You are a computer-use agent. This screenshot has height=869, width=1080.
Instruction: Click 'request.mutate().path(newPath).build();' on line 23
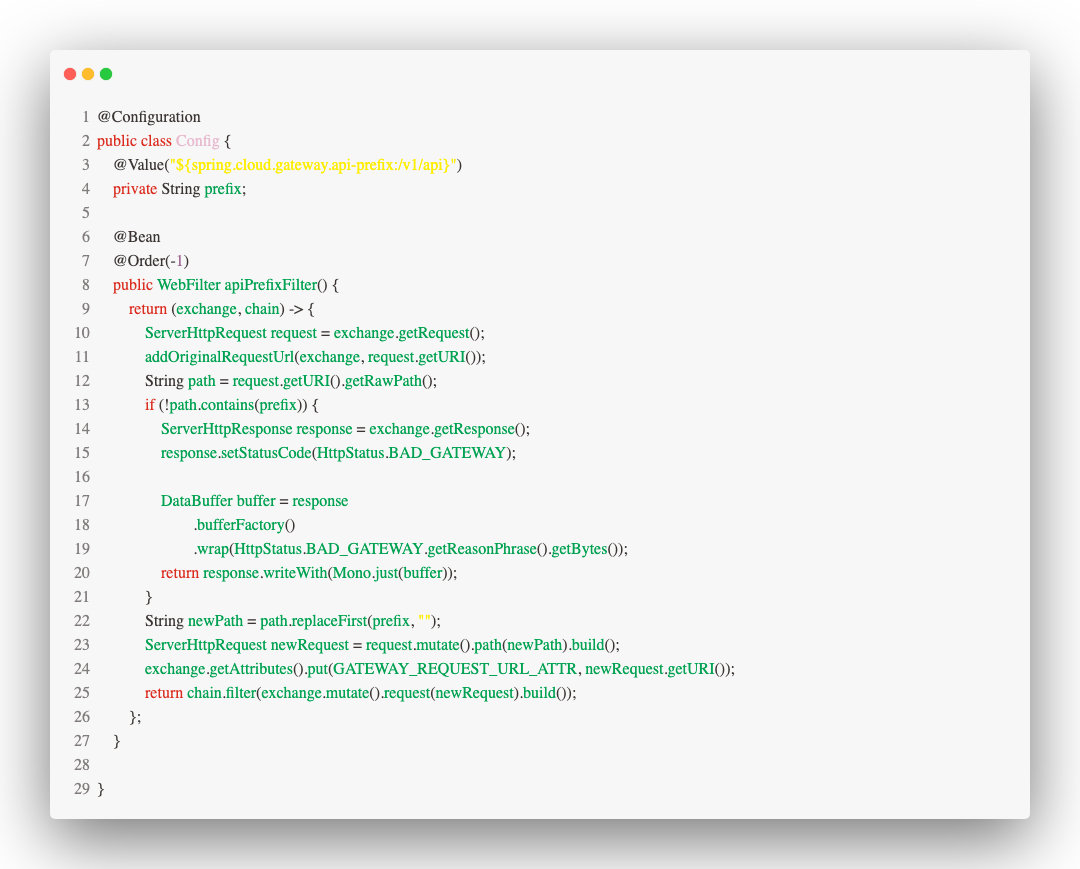point(492,645)
